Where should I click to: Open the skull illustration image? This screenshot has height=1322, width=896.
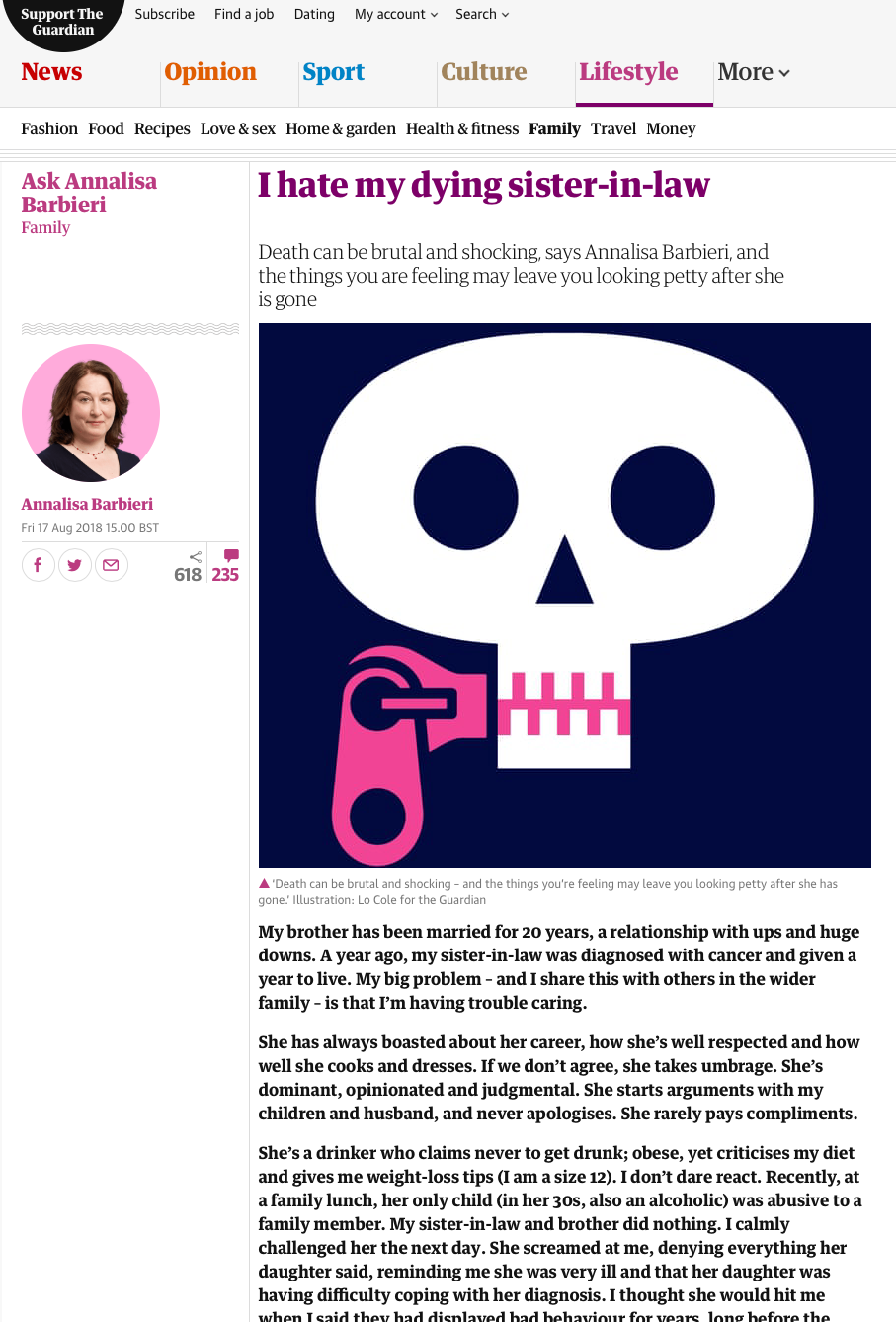[x=565, y=596]
